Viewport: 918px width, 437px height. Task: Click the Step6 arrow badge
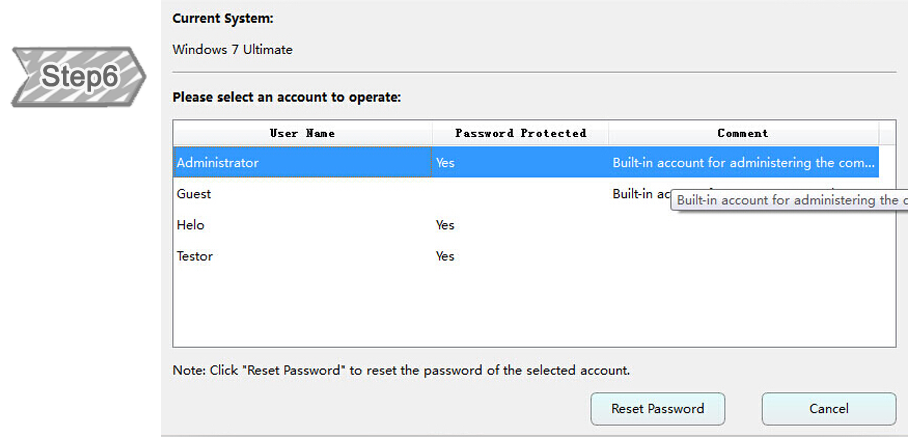click(x=79, y=76)
